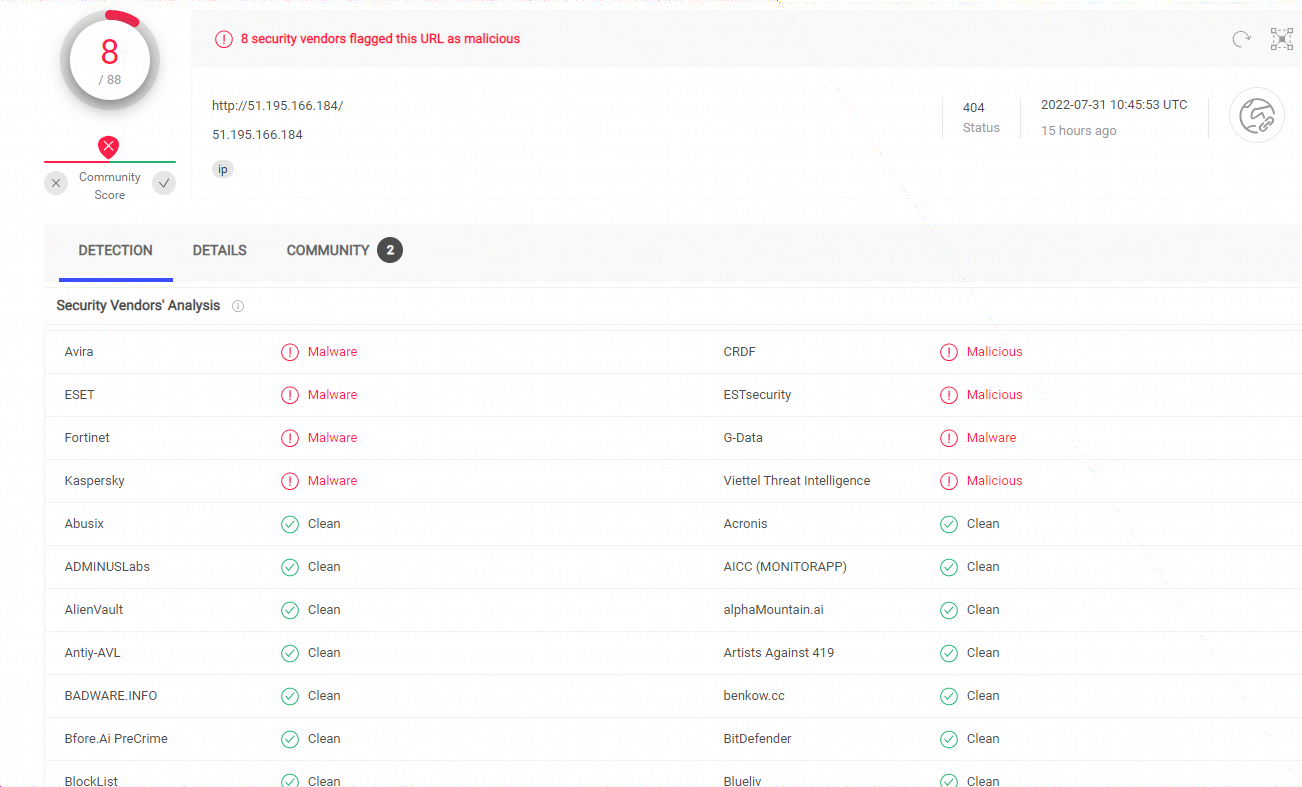Click the ADMINUSLabs clean checkmark icon
The image size is (1302, 787).
(290, 567)
